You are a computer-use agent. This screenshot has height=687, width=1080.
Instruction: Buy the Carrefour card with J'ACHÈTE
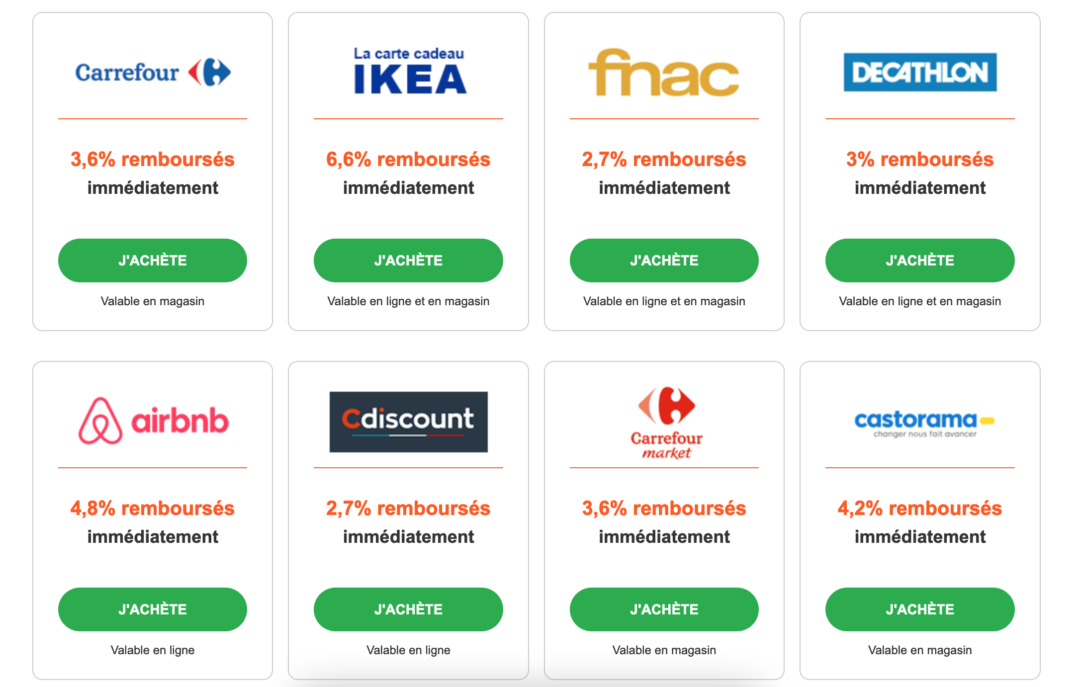pyautogui.click(x=152, y=260)
